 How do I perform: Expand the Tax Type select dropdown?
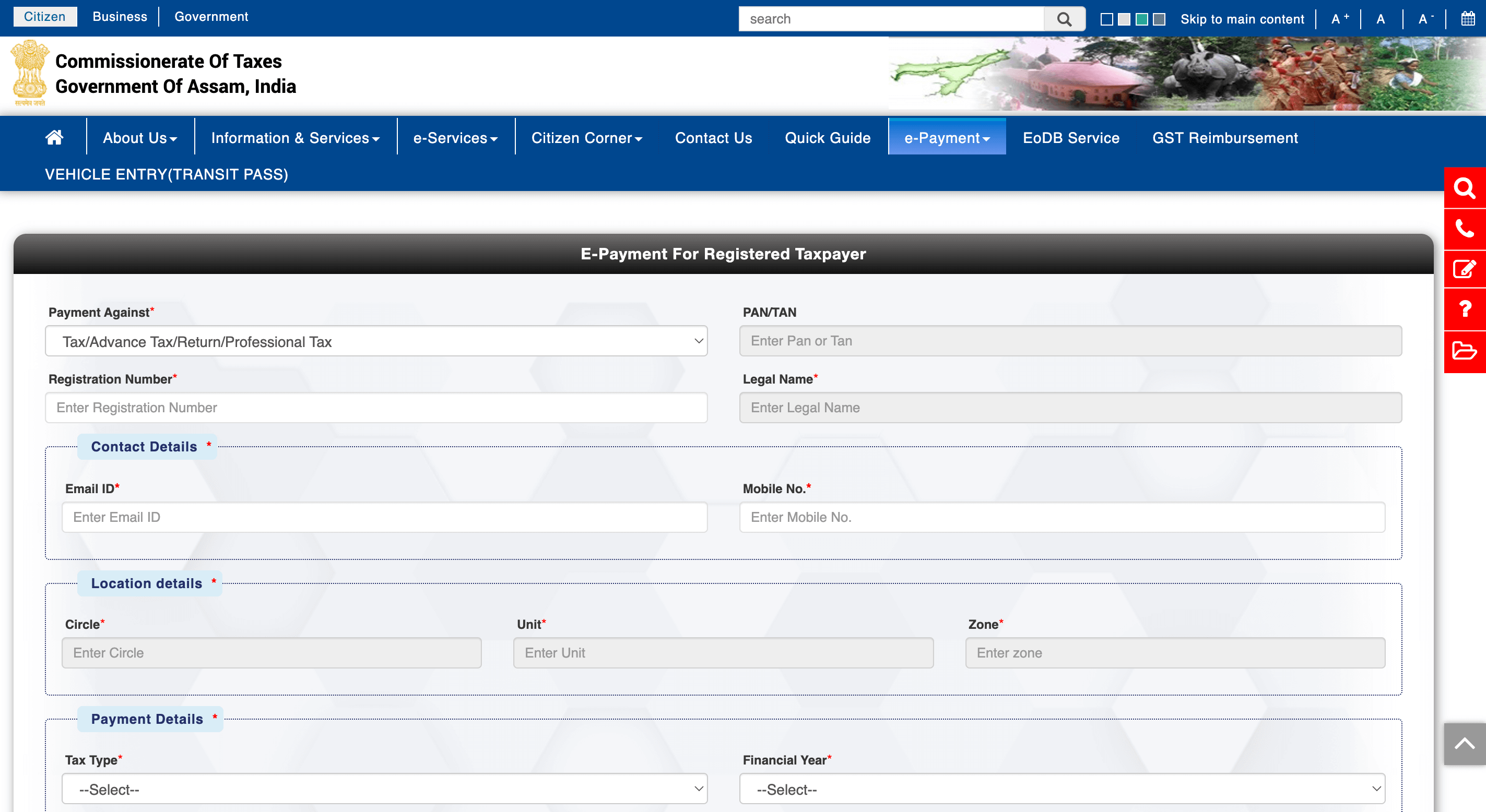tap(384, 789)
